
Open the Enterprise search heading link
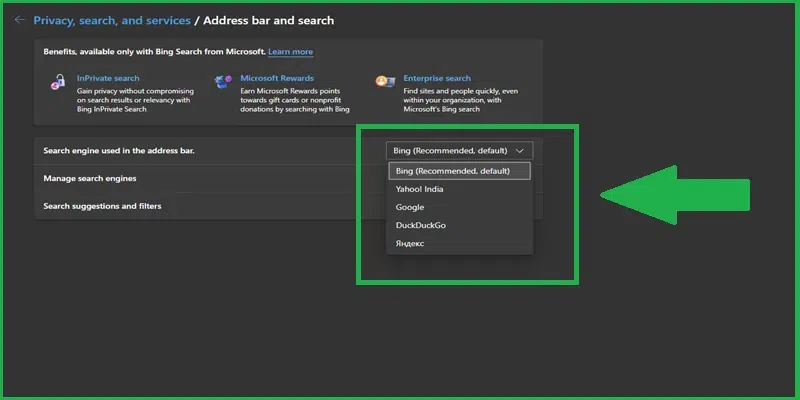click(x=437, y=78)
